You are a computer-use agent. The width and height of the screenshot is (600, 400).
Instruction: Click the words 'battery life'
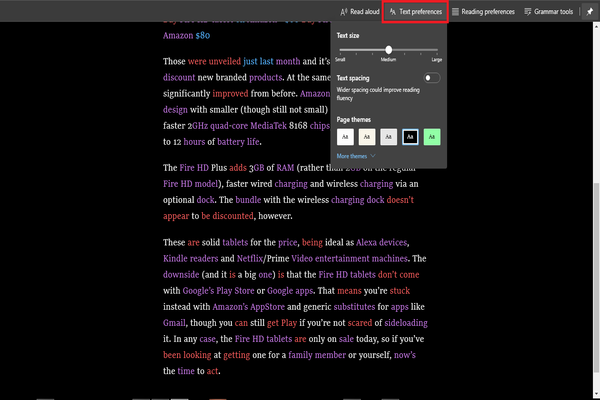click(238, 142)
